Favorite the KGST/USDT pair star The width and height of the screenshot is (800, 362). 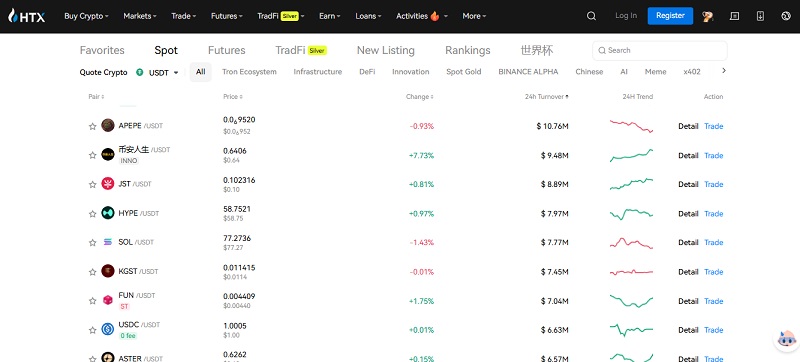point(92,272)
